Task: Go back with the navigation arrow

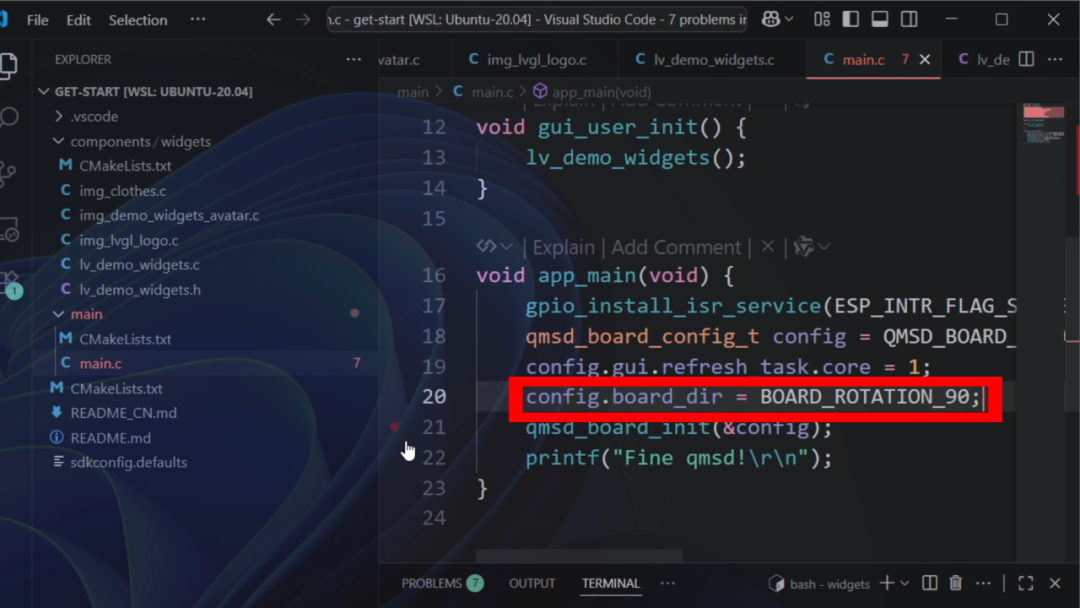Action: click(x=273, y=20)
